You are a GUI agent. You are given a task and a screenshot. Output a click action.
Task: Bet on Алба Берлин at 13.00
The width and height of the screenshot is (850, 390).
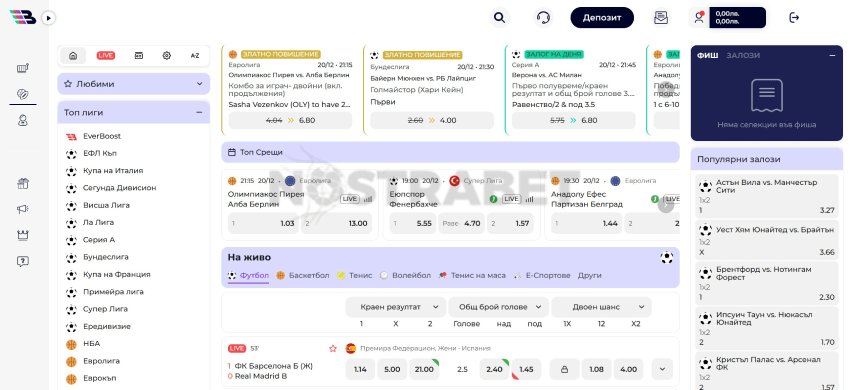point(336,223)
